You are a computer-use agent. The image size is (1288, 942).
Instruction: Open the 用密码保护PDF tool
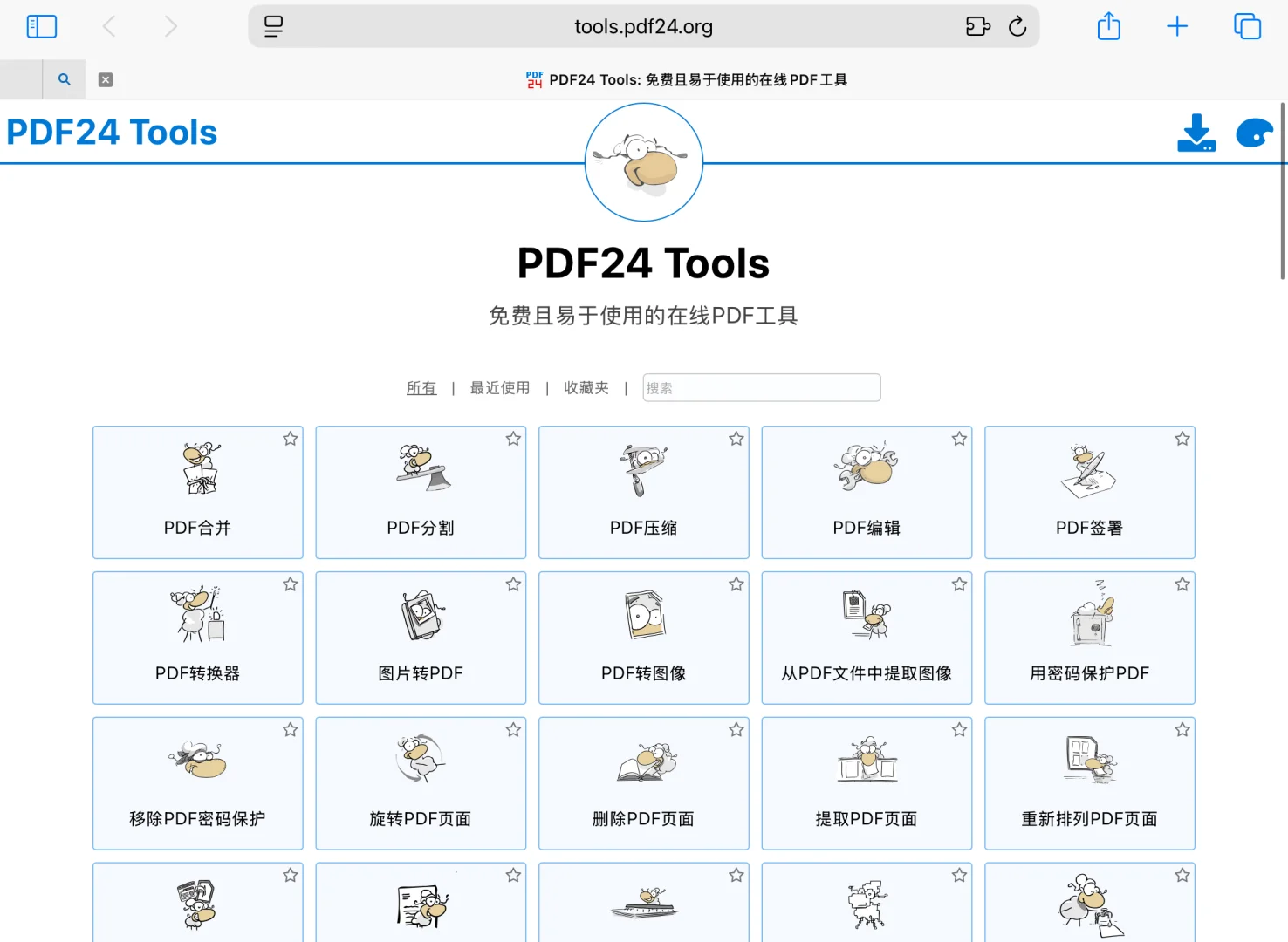[x=1090, y=638]
